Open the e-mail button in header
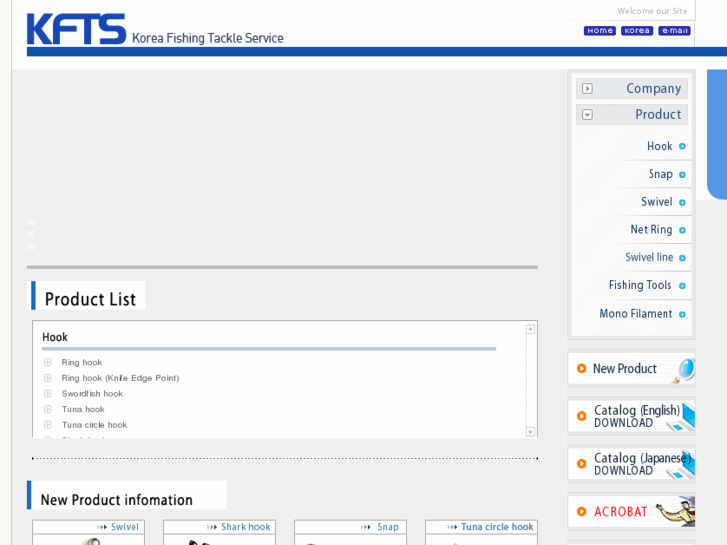Viewport: 727px width, 545px height. (675, 31)
